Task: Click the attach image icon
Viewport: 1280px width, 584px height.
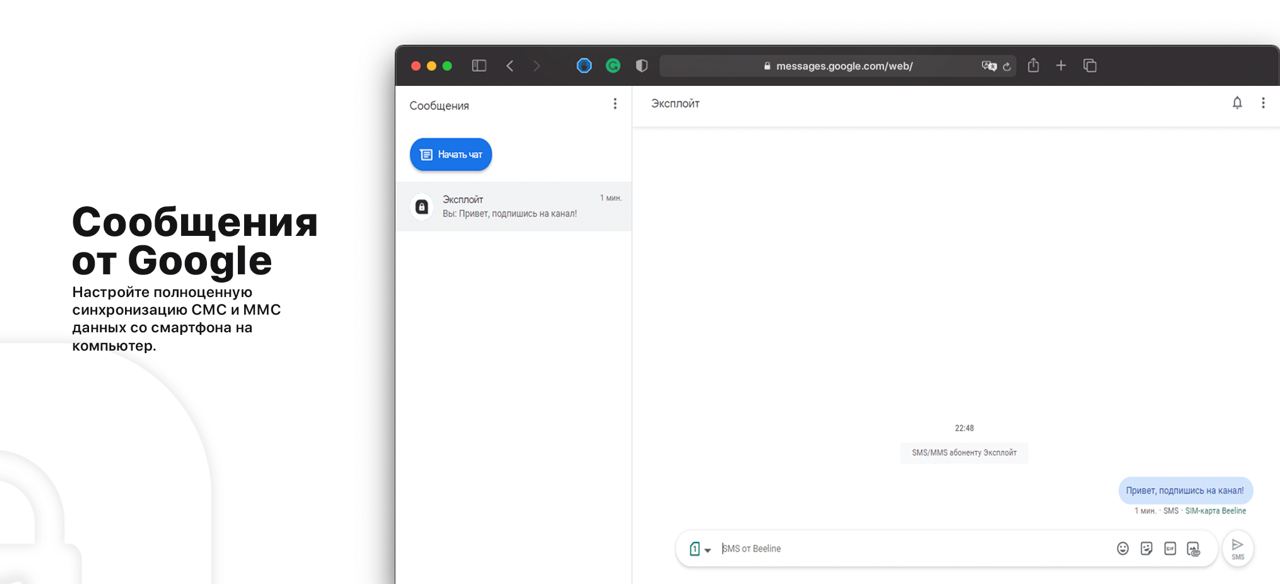Action: [x=1193, y=549]
